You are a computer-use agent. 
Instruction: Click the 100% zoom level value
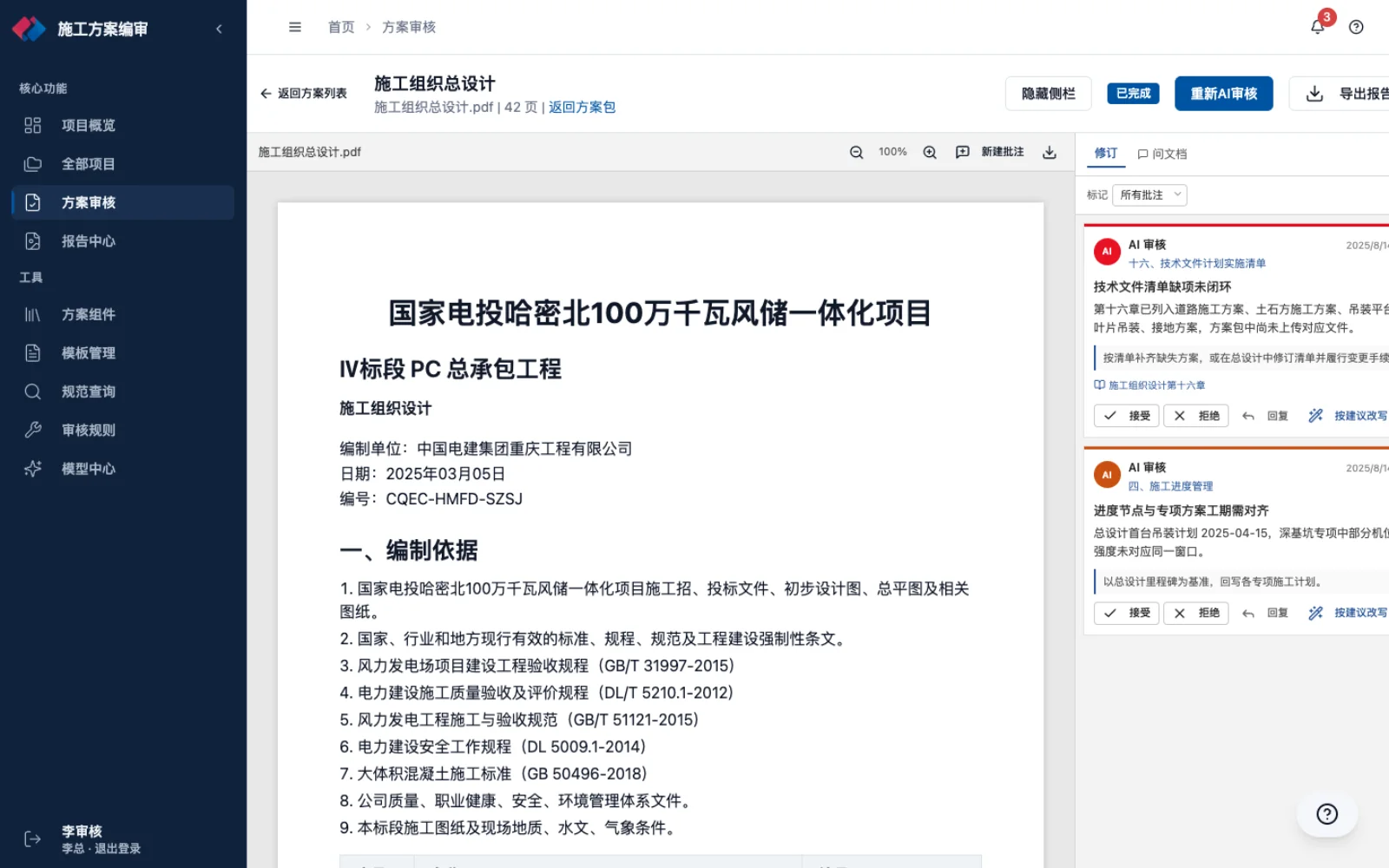[x=892, y=152]
